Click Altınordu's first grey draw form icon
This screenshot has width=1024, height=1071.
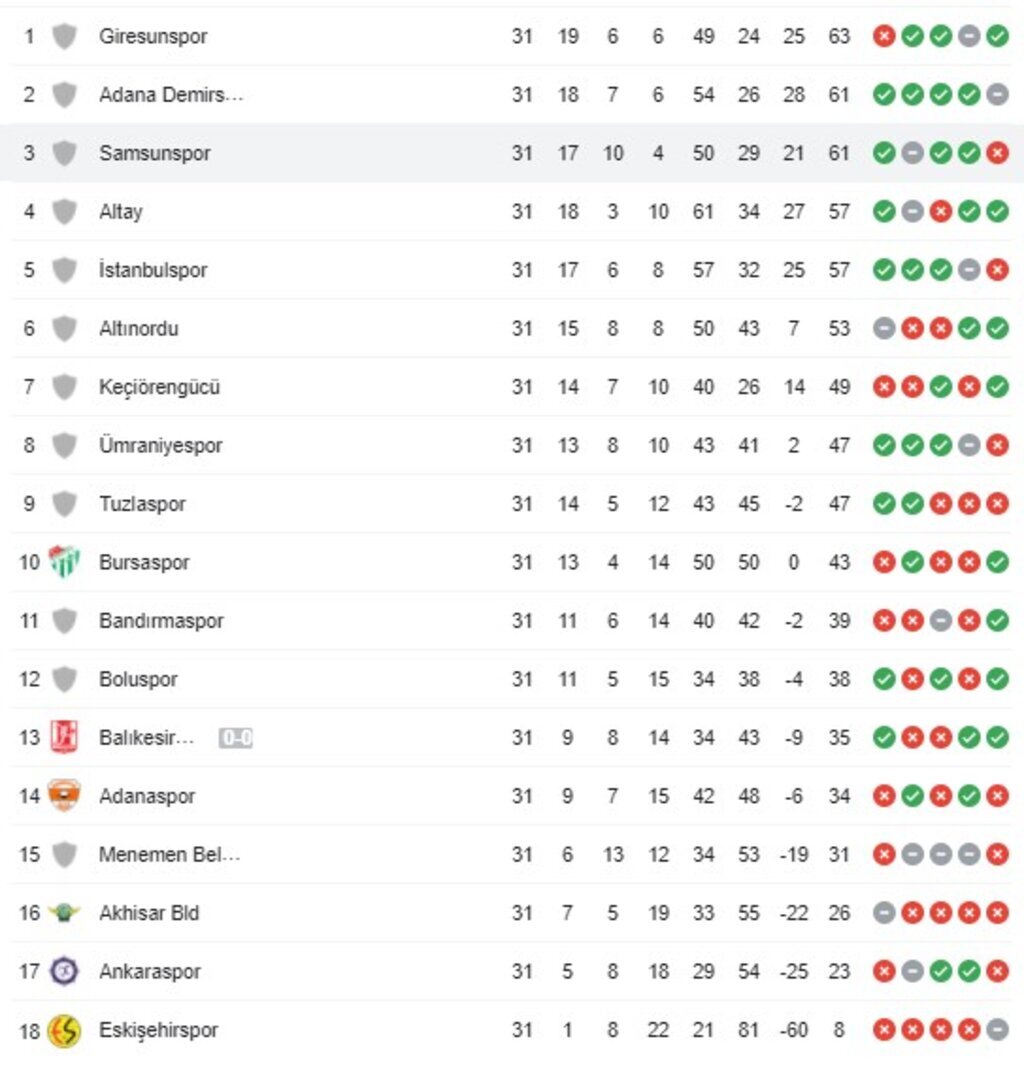point(883,328)
